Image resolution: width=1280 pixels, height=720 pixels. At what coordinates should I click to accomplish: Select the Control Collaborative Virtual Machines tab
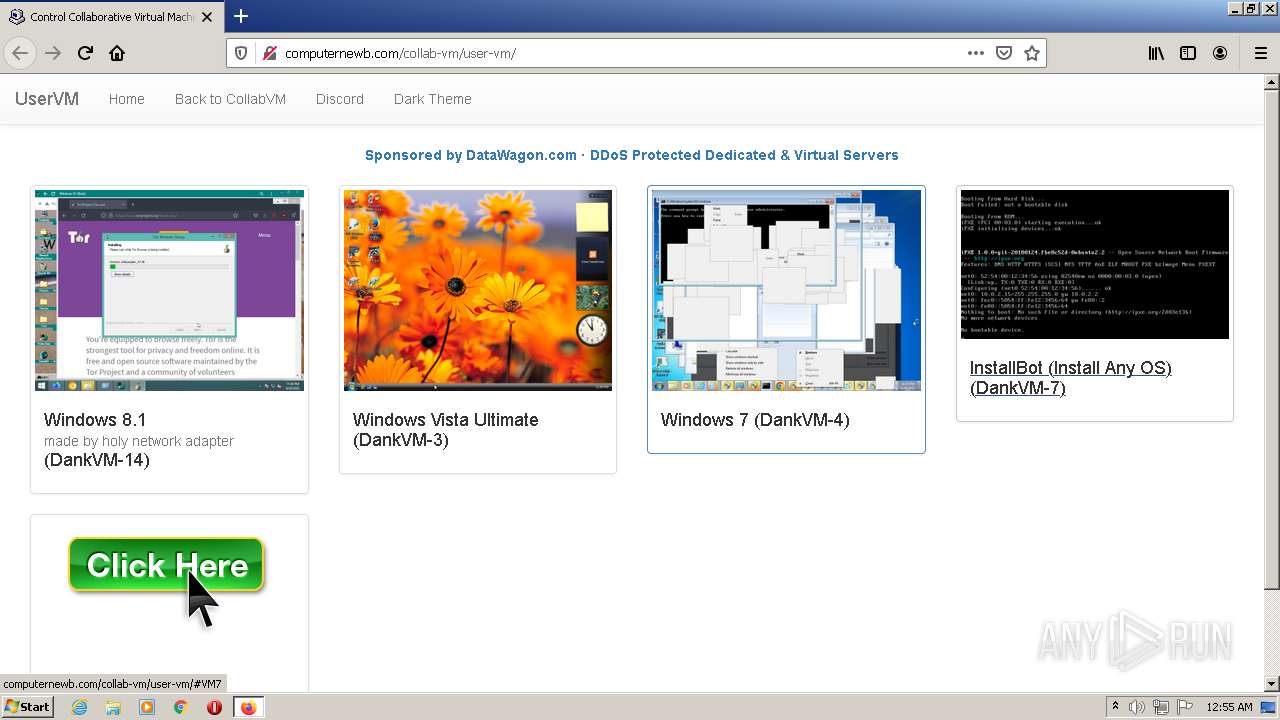(x=112, y=17)
